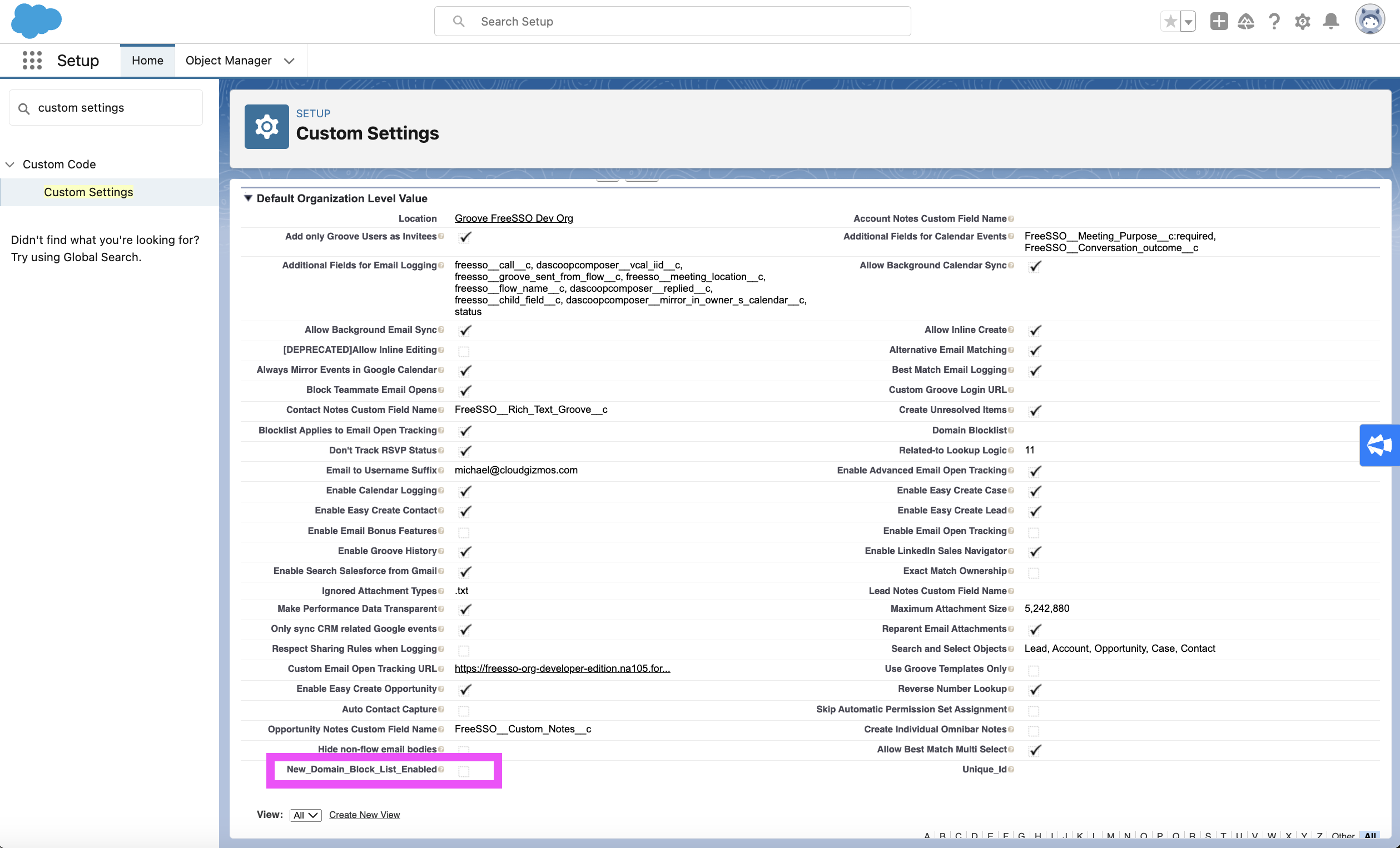
Task: Switch to the Home tab
Action: 148,60
